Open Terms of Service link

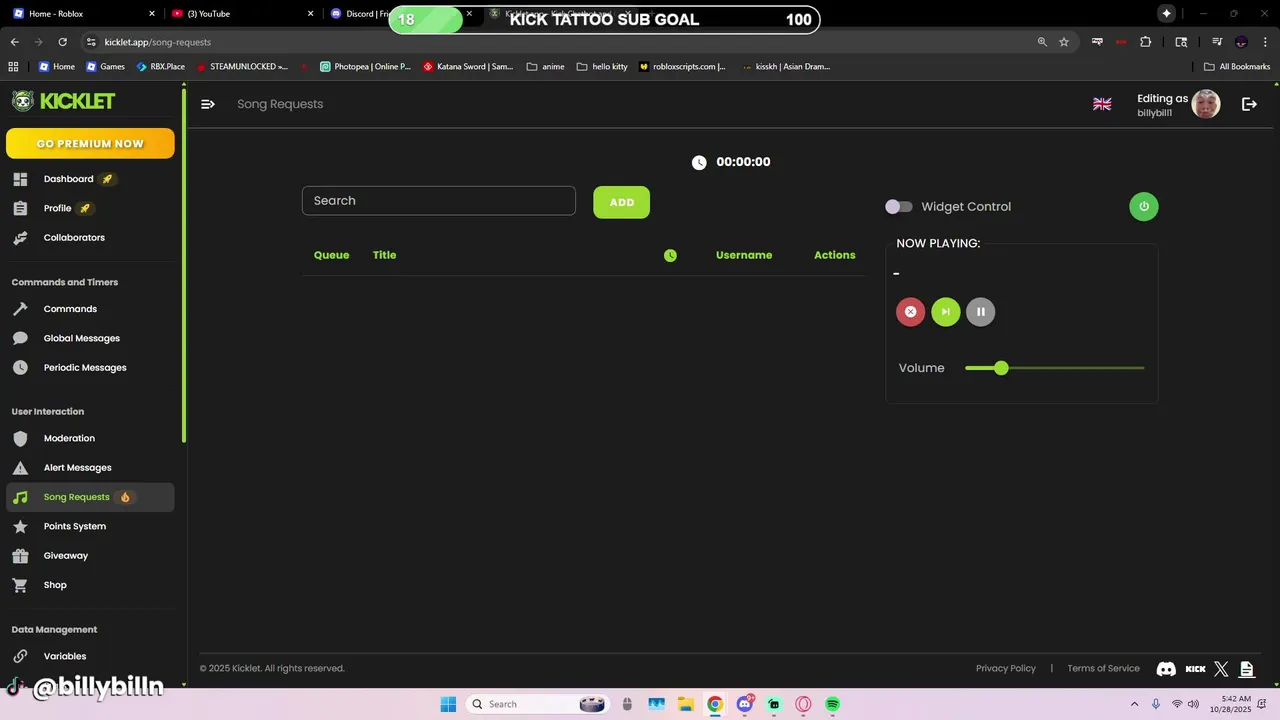pyautogui.click(x=1103, y=668)
